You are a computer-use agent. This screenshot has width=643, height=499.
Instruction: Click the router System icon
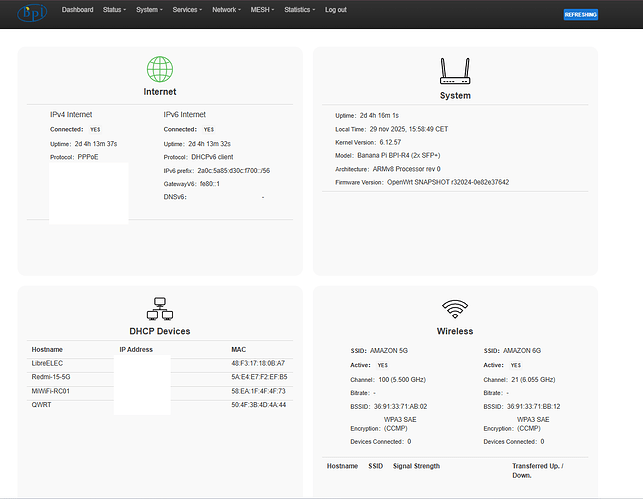[x=455, y=71]
